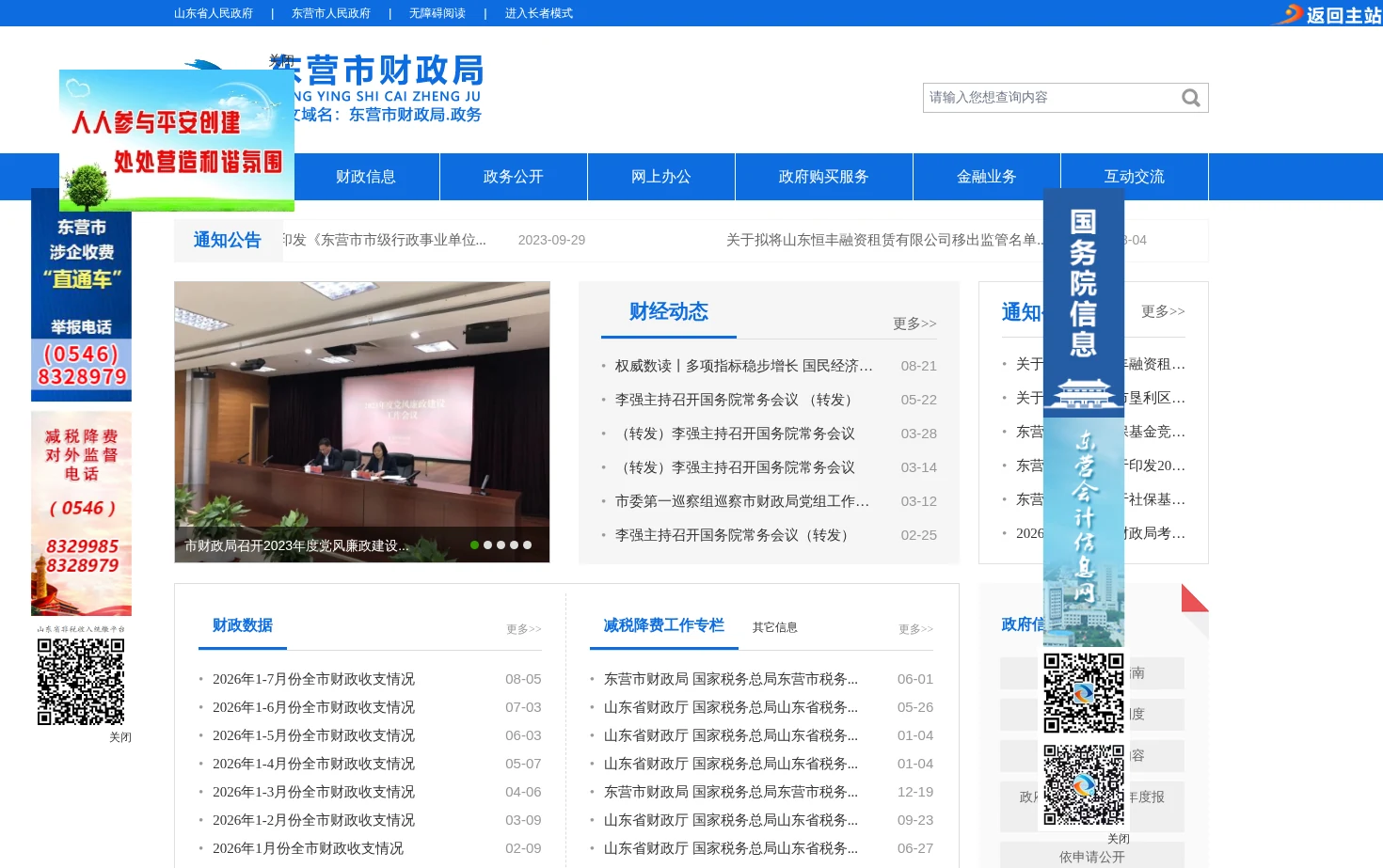The image size is (1383, 868).
Task: Enable 无障碍阅读 accessibility mode
Action: (x=437, y=13)
